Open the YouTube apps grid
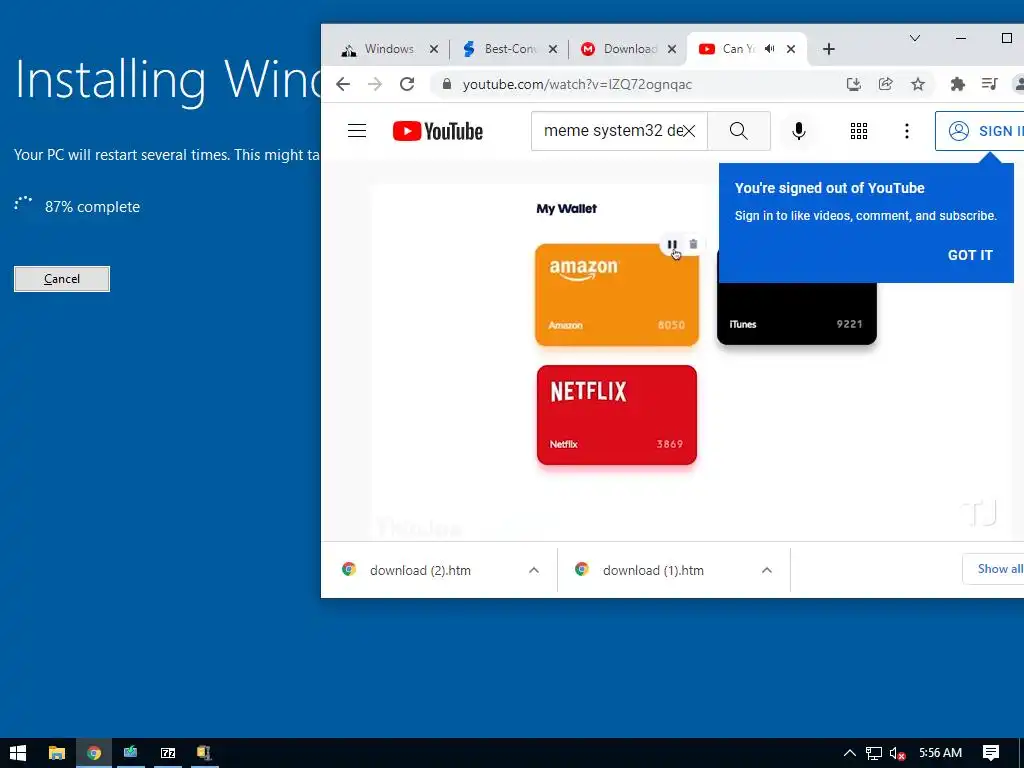The height and width of the screenshot is (768, 1024). (859, 131)
